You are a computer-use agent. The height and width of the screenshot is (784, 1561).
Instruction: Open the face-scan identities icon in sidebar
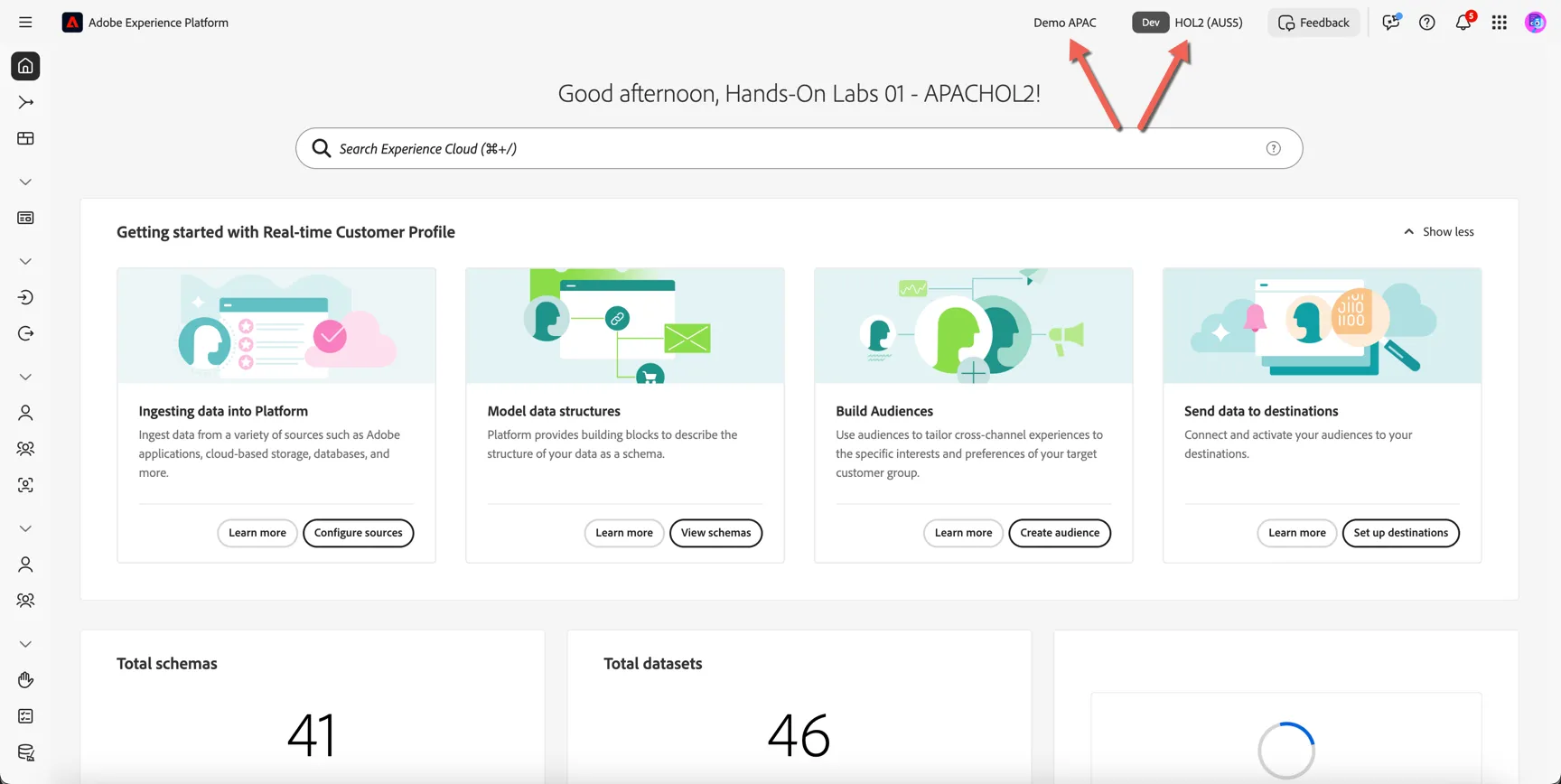(x=25, y=485)
